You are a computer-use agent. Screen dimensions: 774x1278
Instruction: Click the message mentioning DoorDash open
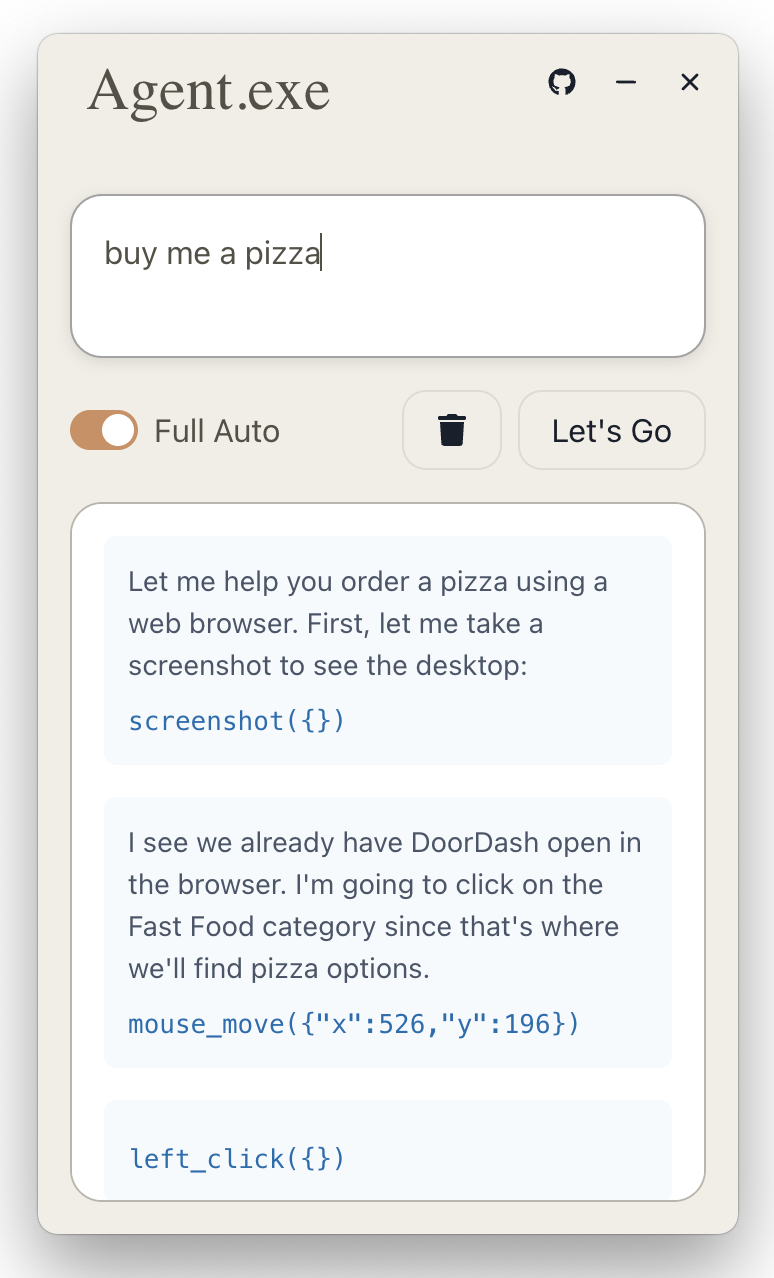coord(388,933)
